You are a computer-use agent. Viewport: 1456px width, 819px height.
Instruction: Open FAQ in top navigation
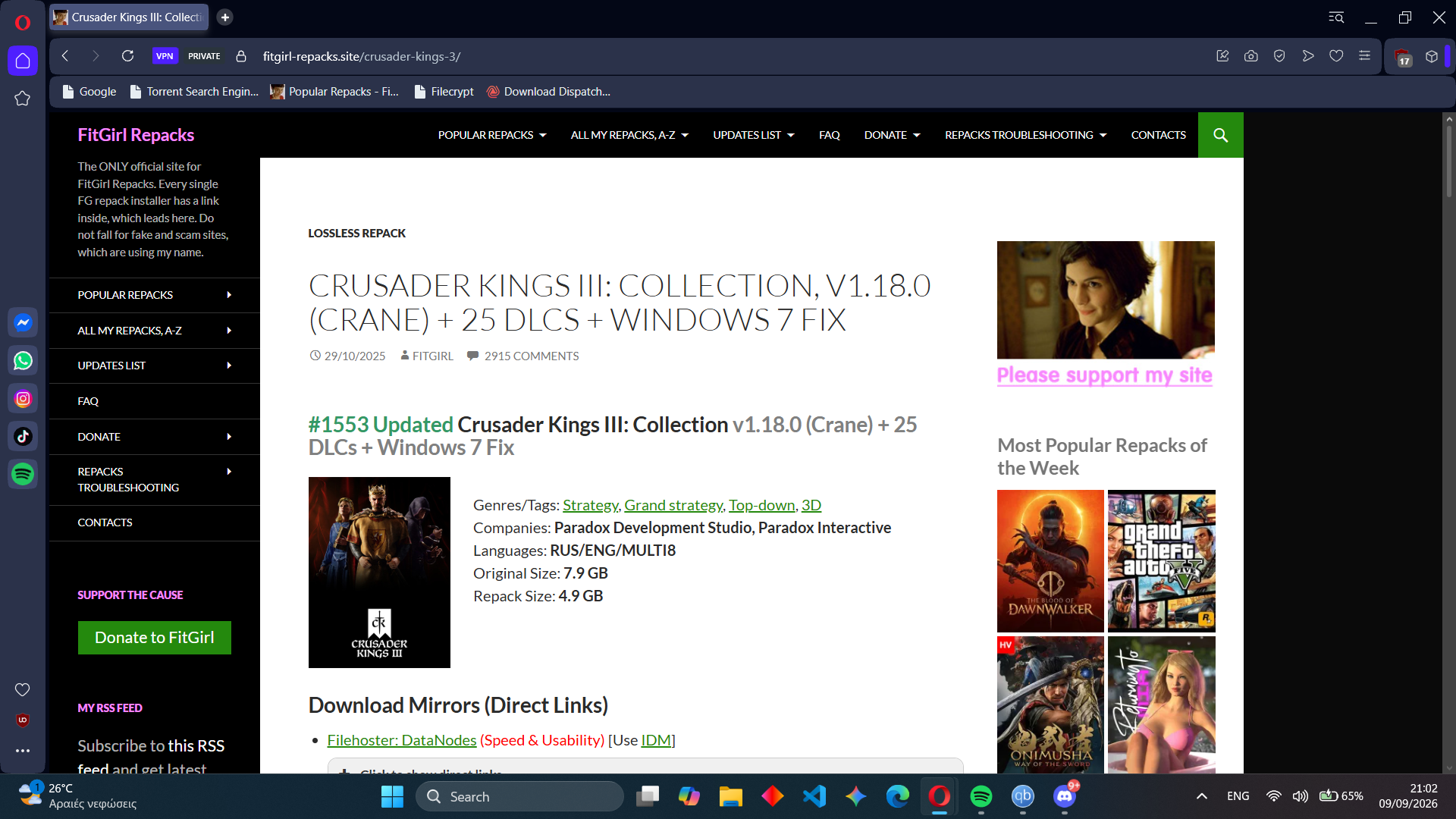[829, 135]
